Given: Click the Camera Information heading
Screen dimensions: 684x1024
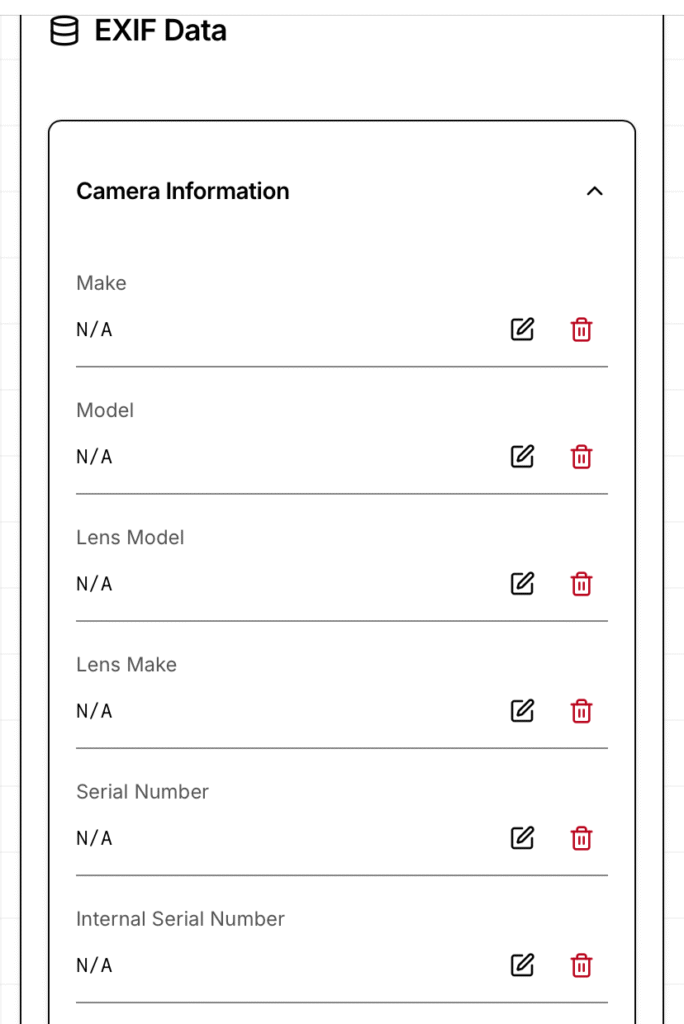Looking at the screenshot, I should (183, 191).
